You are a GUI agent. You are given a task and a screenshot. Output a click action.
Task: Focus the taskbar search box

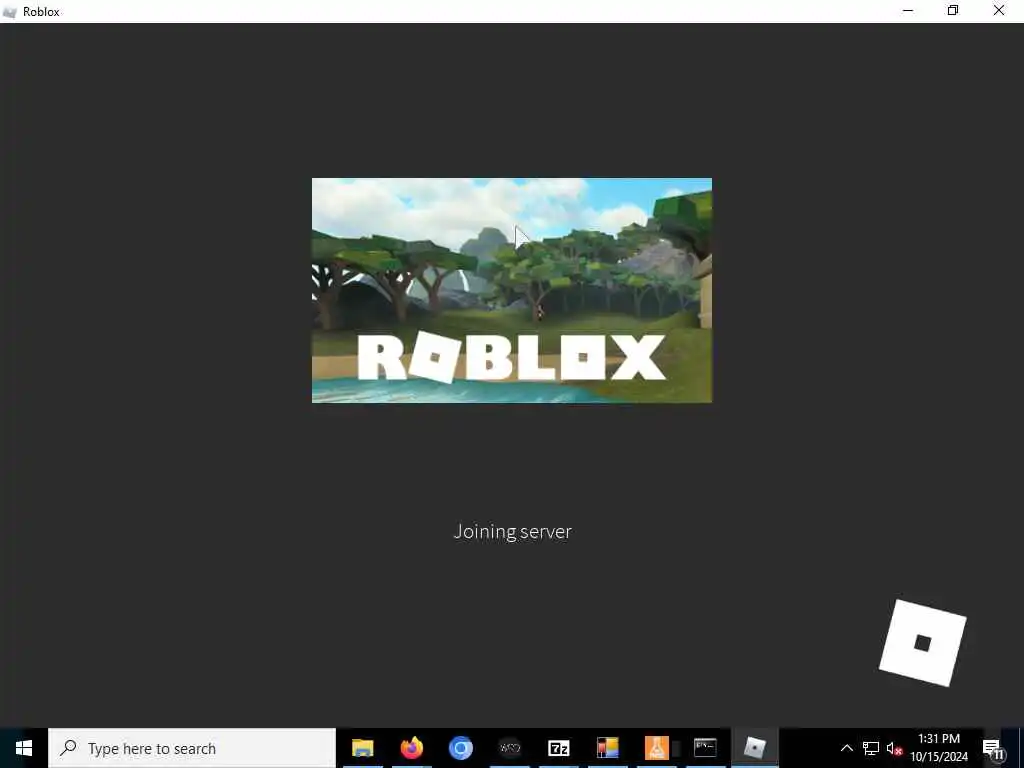tap(192, 748)
